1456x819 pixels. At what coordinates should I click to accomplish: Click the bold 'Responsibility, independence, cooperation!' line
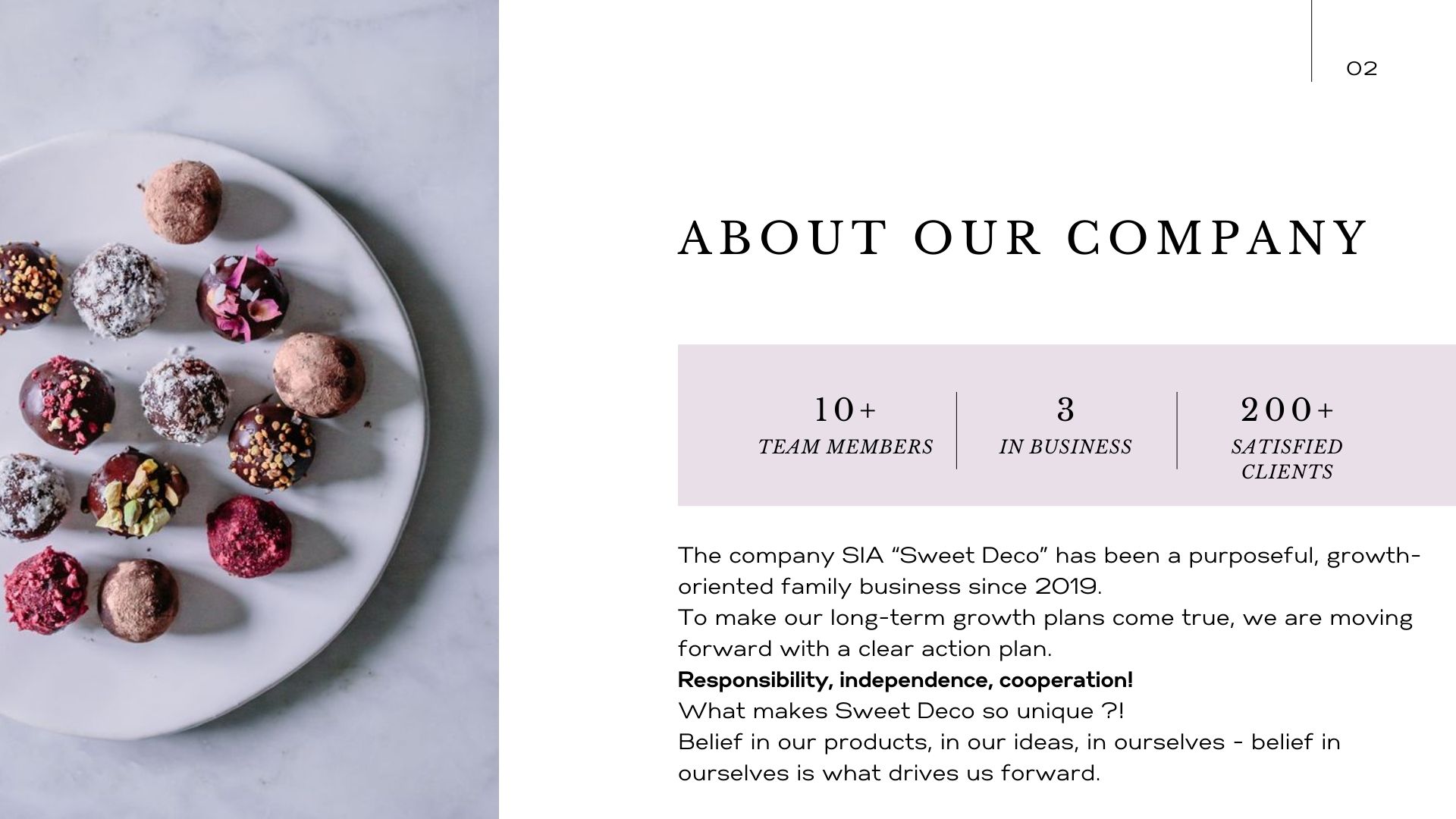905,680
